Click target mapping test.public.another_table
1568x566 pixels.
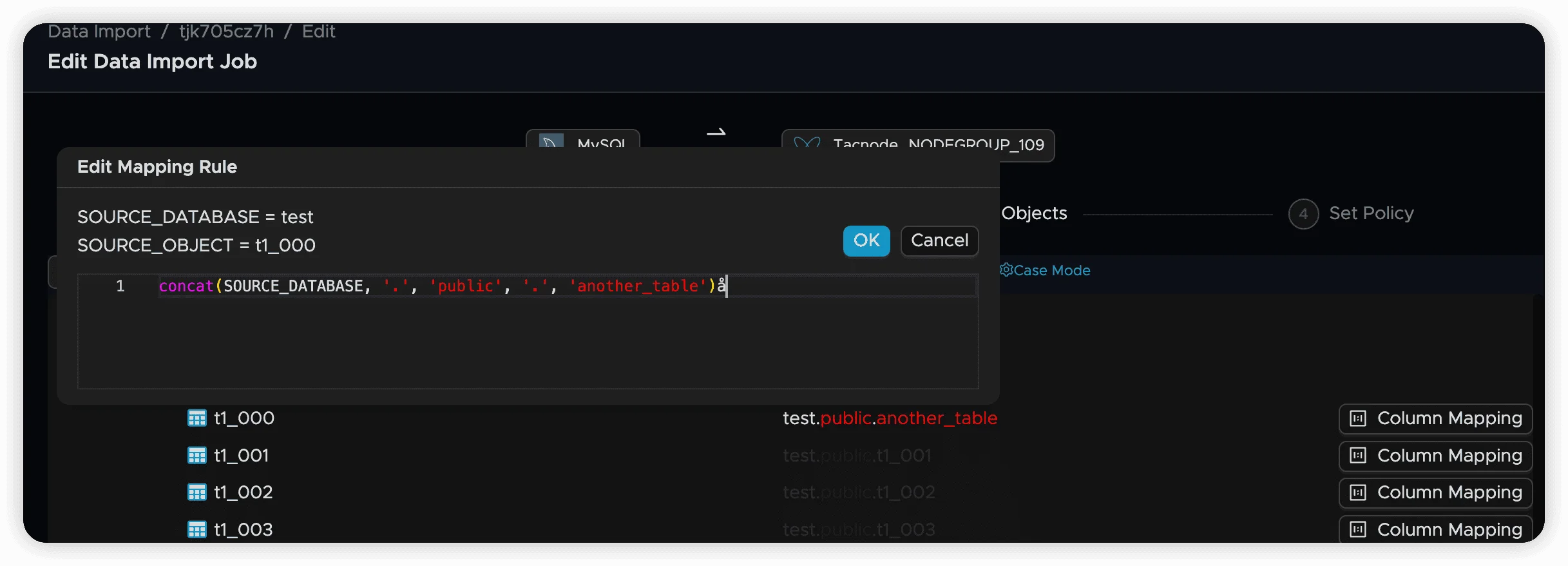[x=889, y=418]
